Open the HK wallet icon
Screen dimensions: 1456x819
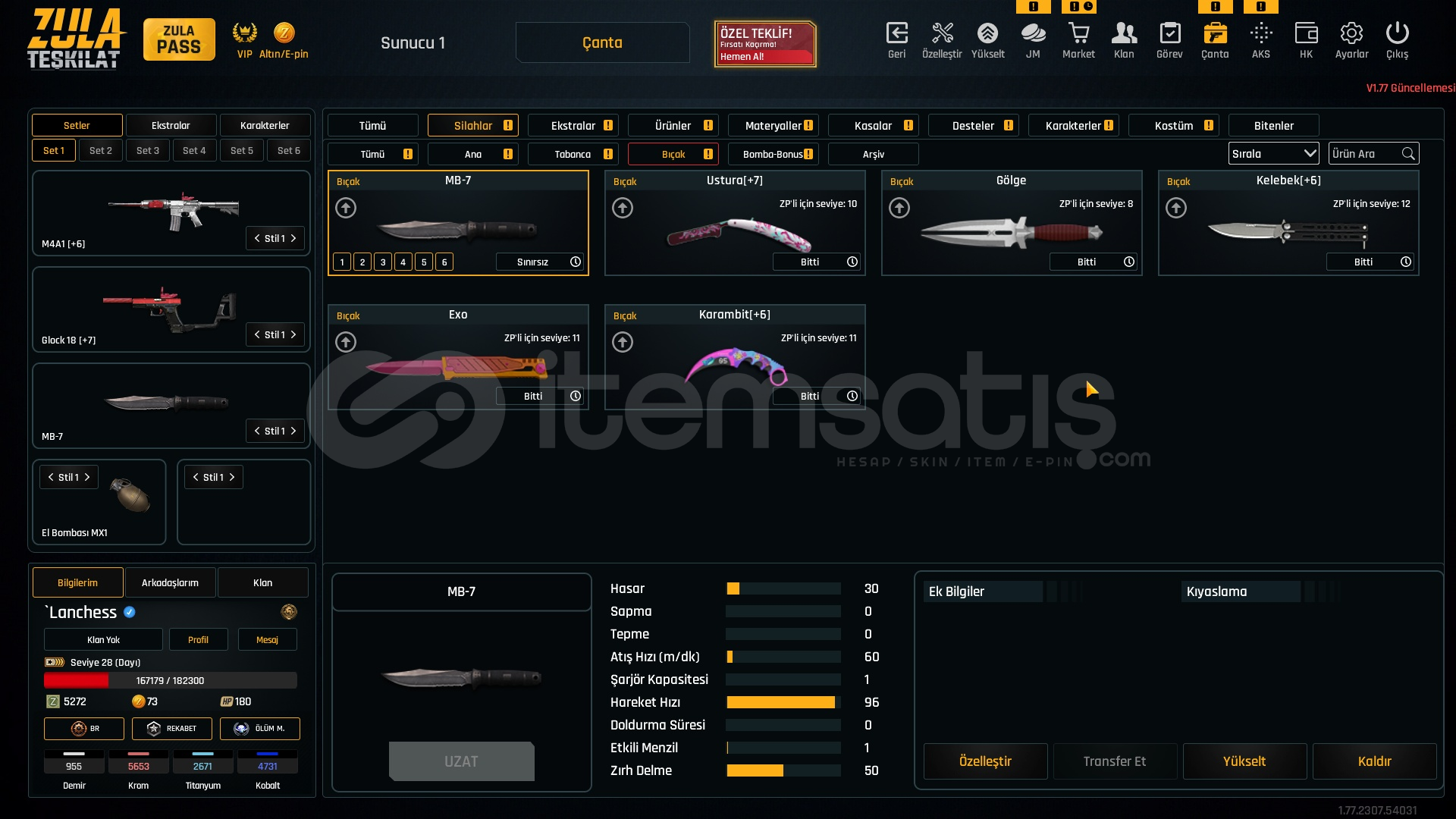[x=1306, y=33]
